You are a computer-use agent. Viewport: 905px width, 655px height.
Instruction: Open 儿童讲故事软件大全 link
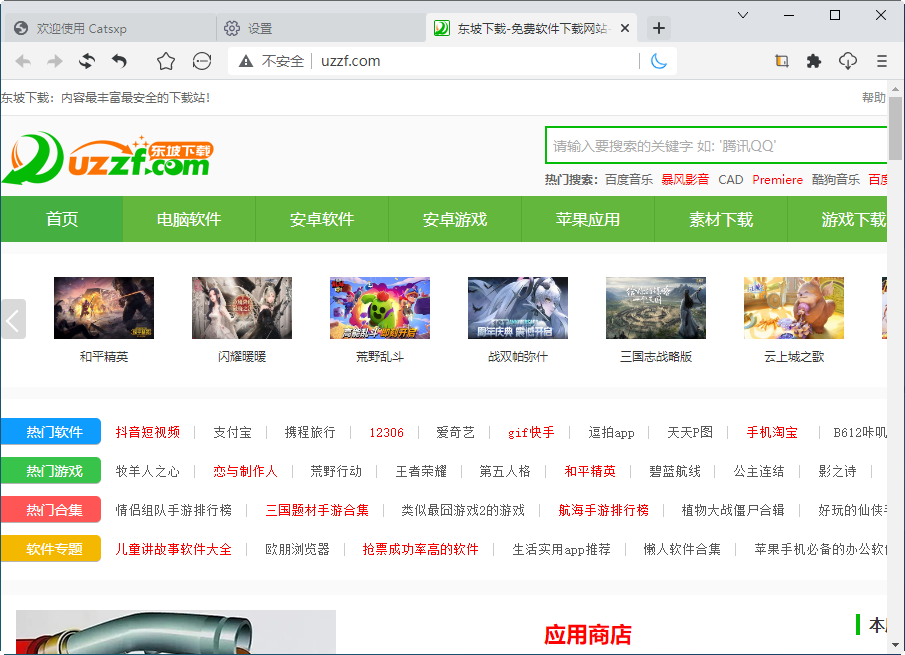click(173, 549)
